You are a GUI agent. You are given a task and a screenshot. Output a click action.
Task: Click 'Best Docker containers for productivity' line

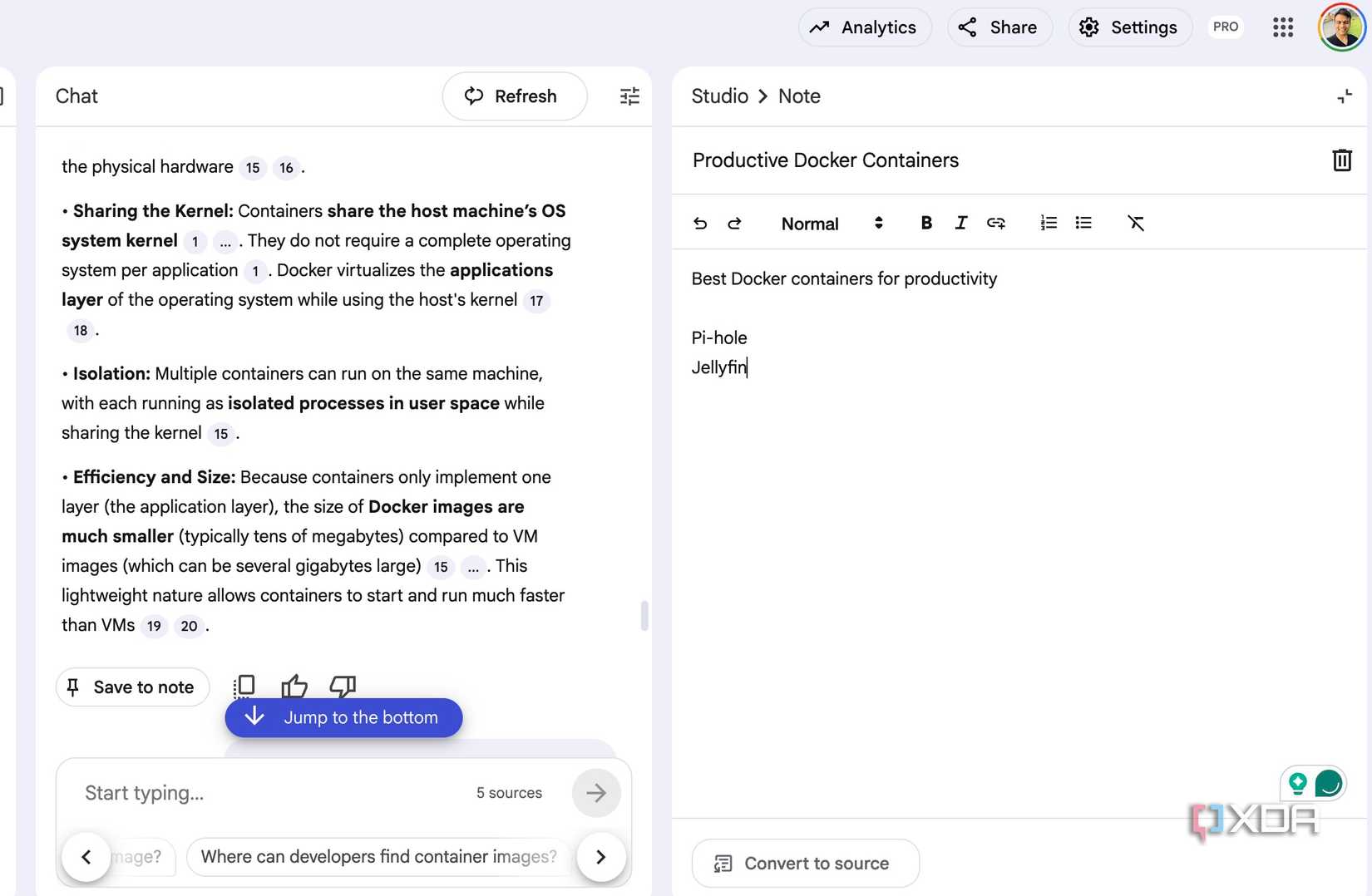(844, 278)
